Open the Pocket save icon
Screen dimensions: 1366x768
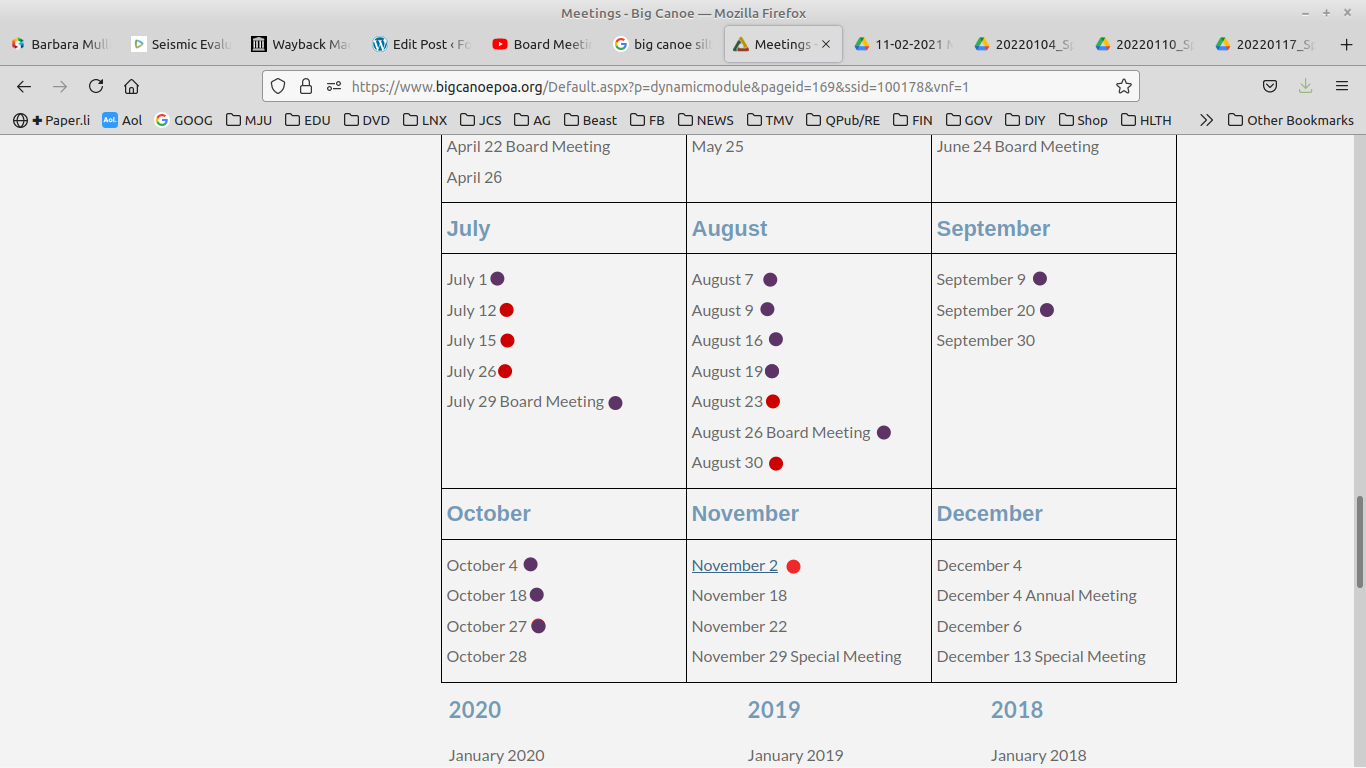point(1270,86)
